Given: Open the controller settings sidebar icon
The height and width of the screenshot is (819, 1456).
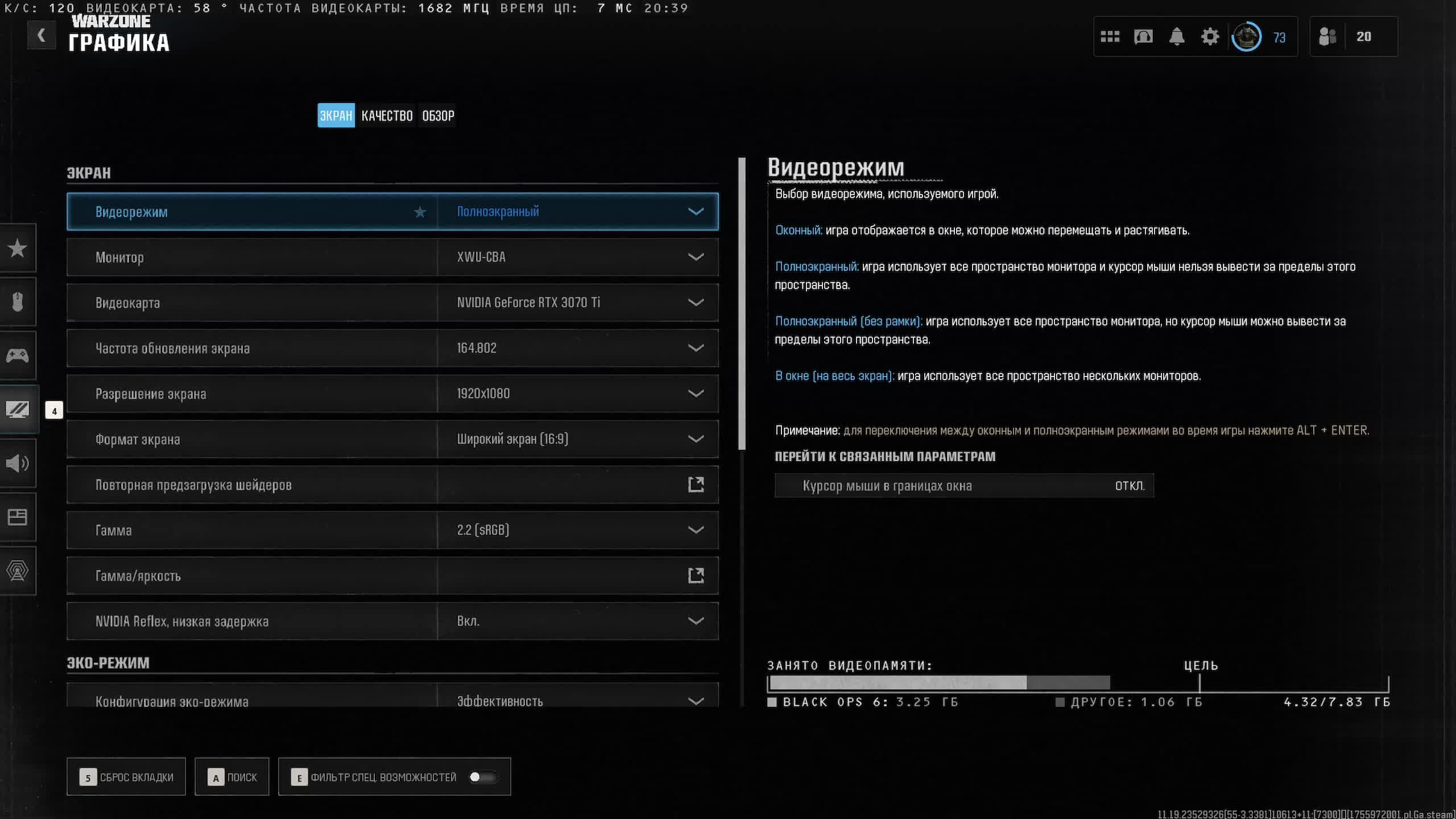Looking at the screenshot, I should [x=18, y=355].
